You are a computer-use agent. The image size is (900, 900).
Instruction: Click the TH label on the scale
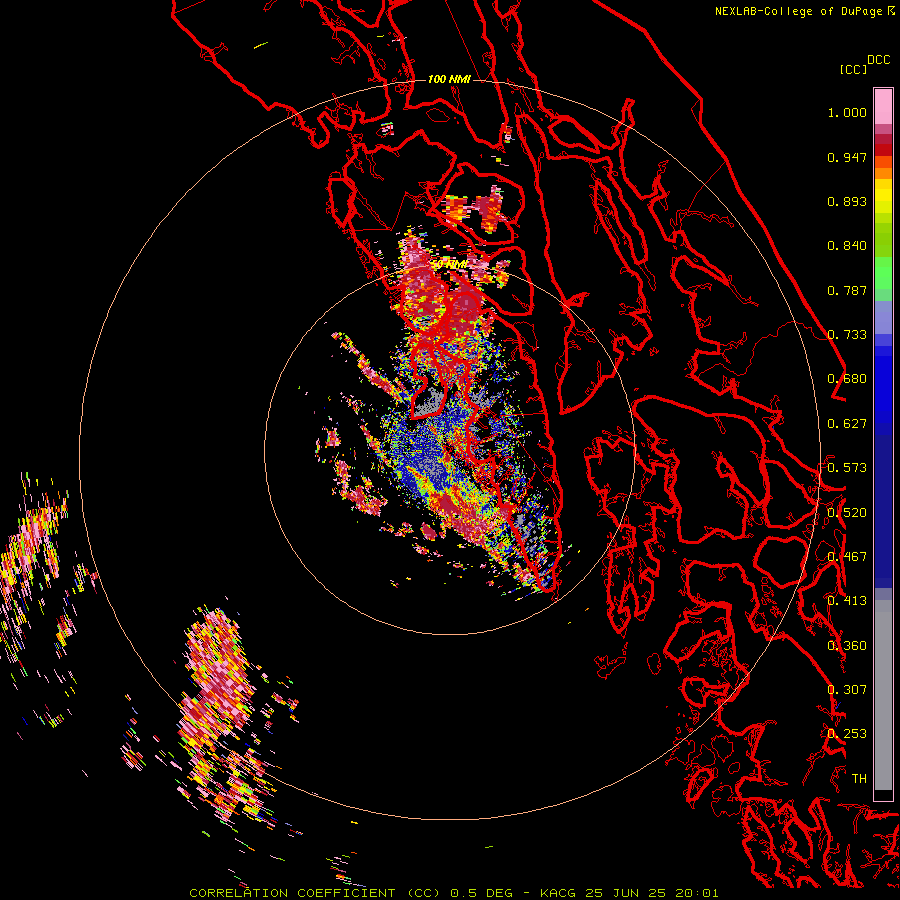(x=859, y=779)
